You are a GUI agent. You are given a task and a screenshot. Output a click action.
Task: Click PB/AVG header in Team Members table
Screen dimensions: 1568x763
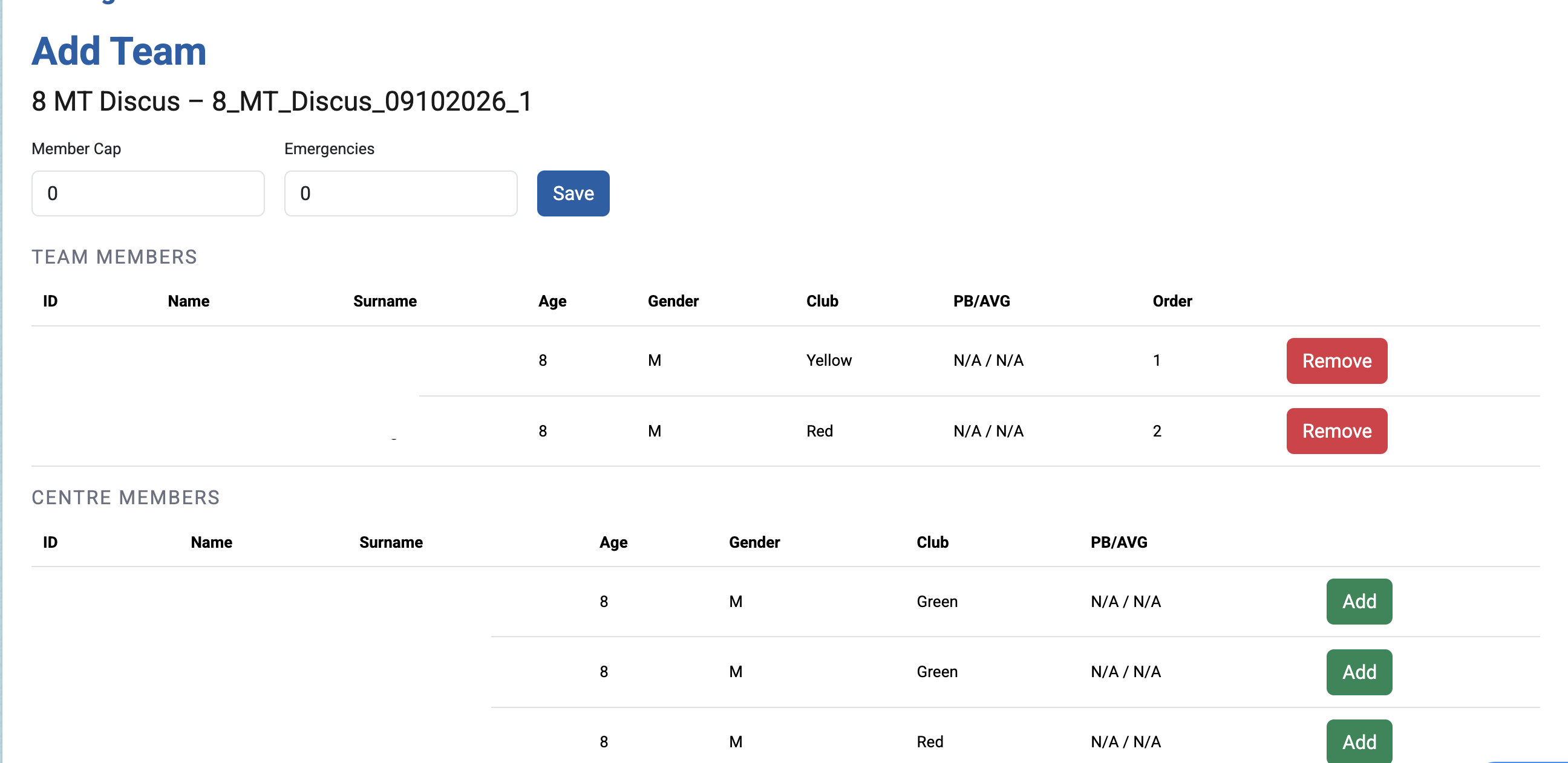pos(981,301)
